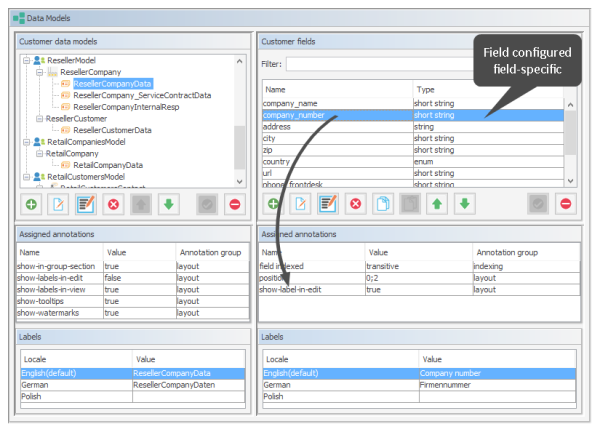Edit selected data model details
This screenshot has height=432, width=600.
tap(86, 204)
